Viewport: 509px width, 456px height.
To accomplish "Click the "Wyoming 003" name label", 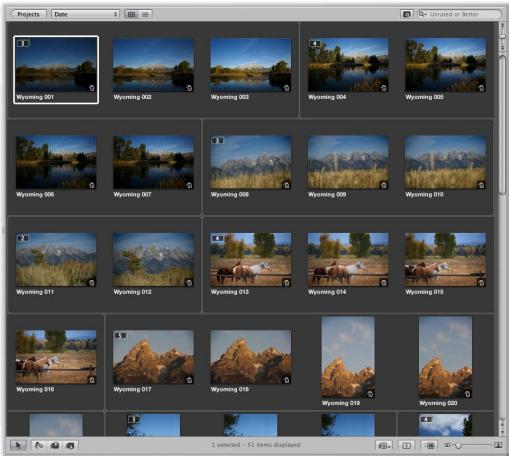I will point(230,97).
